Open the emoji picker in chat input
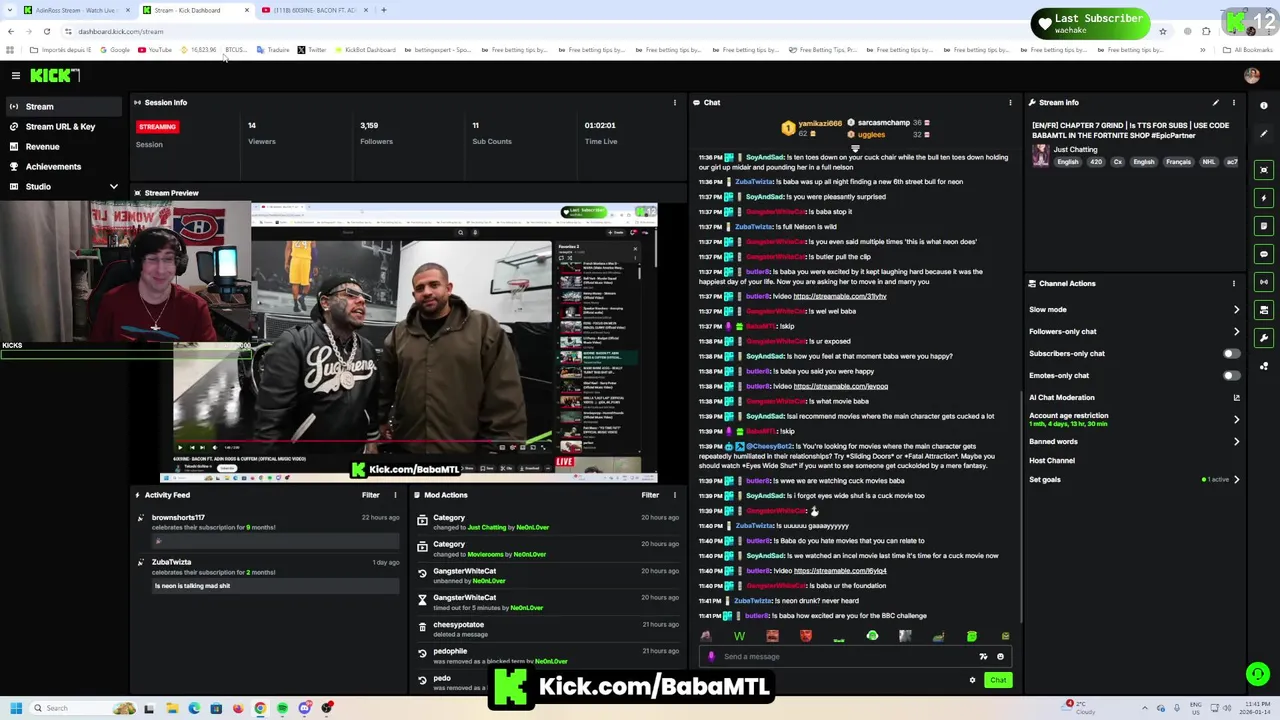Image resolution: width=1280 pixels, height=720 pixels. tap(1000, 656)
